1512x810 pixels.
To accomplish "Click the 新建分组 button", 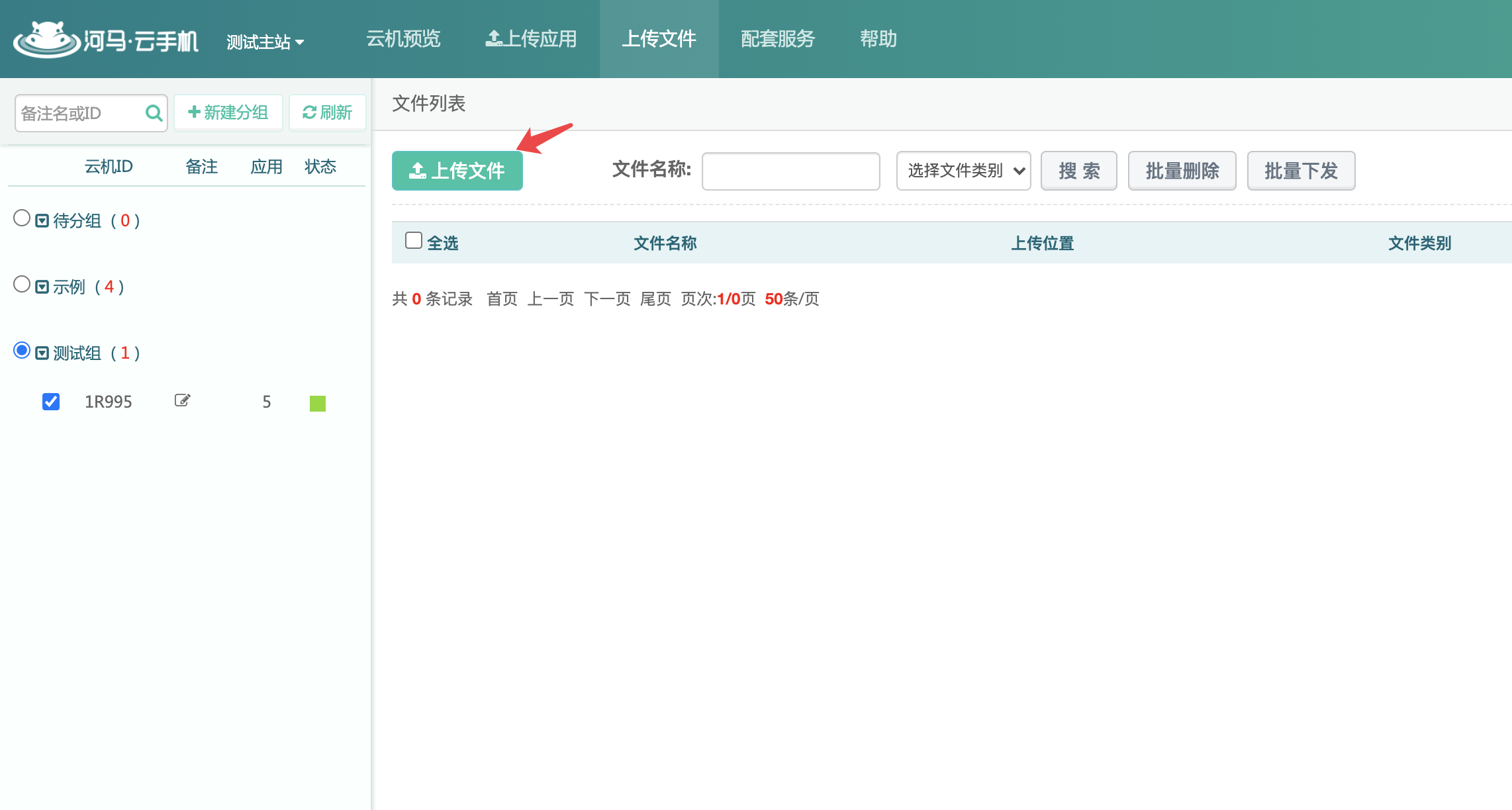I will point(228,112).
